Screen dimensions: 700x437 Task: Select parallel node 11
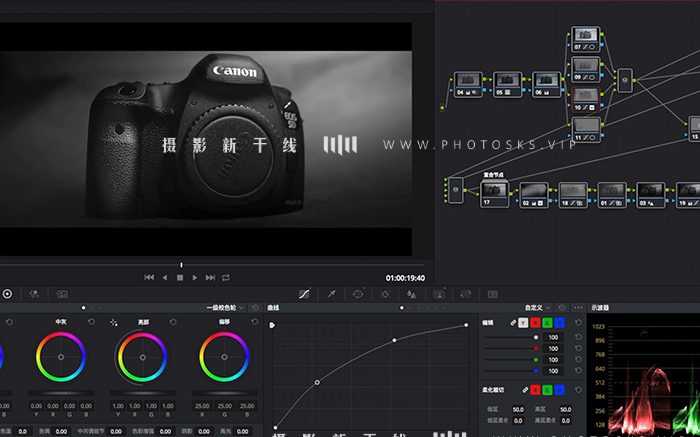(586, 130)
